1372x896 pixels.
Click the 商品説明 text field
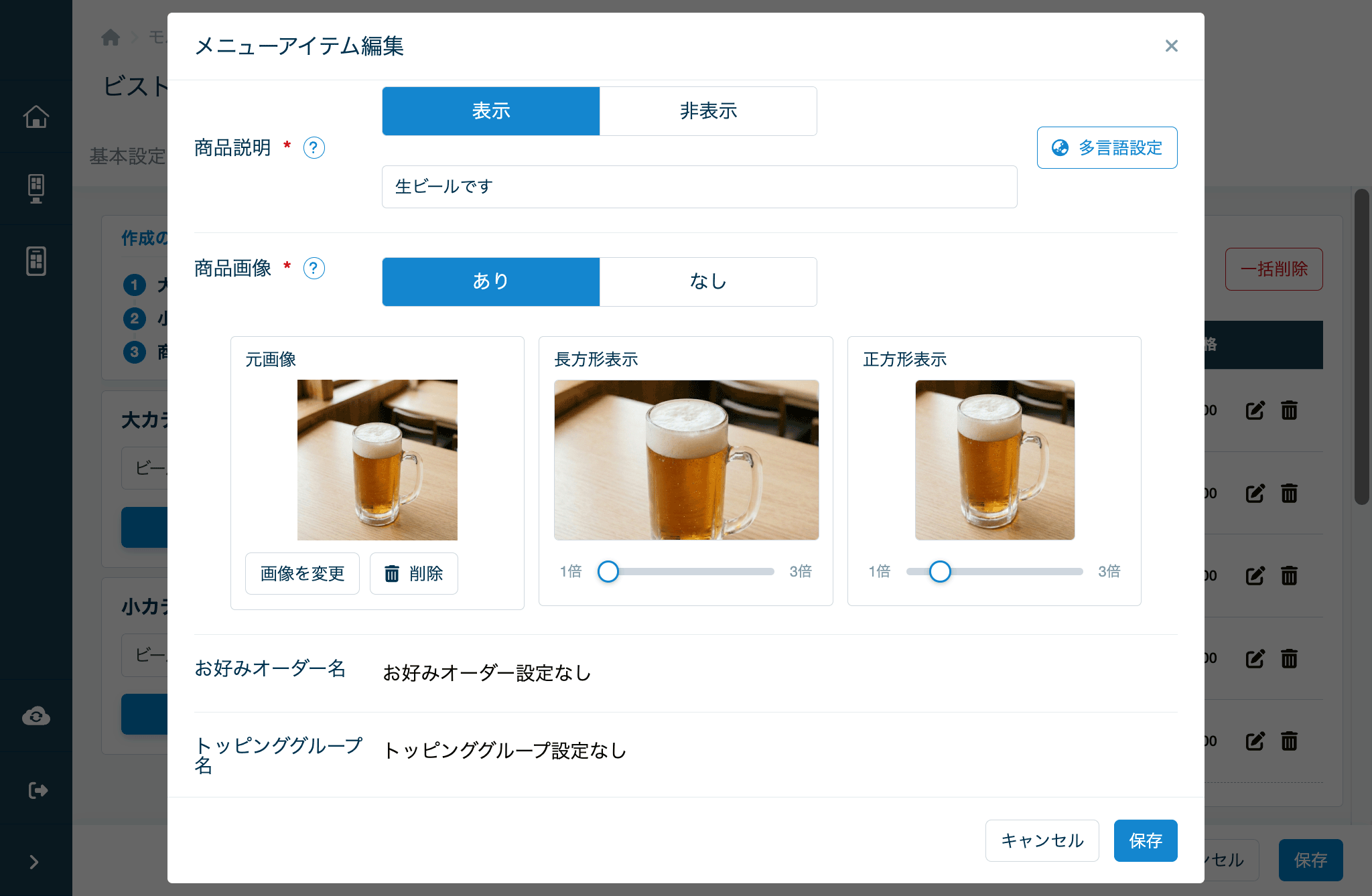699,187
